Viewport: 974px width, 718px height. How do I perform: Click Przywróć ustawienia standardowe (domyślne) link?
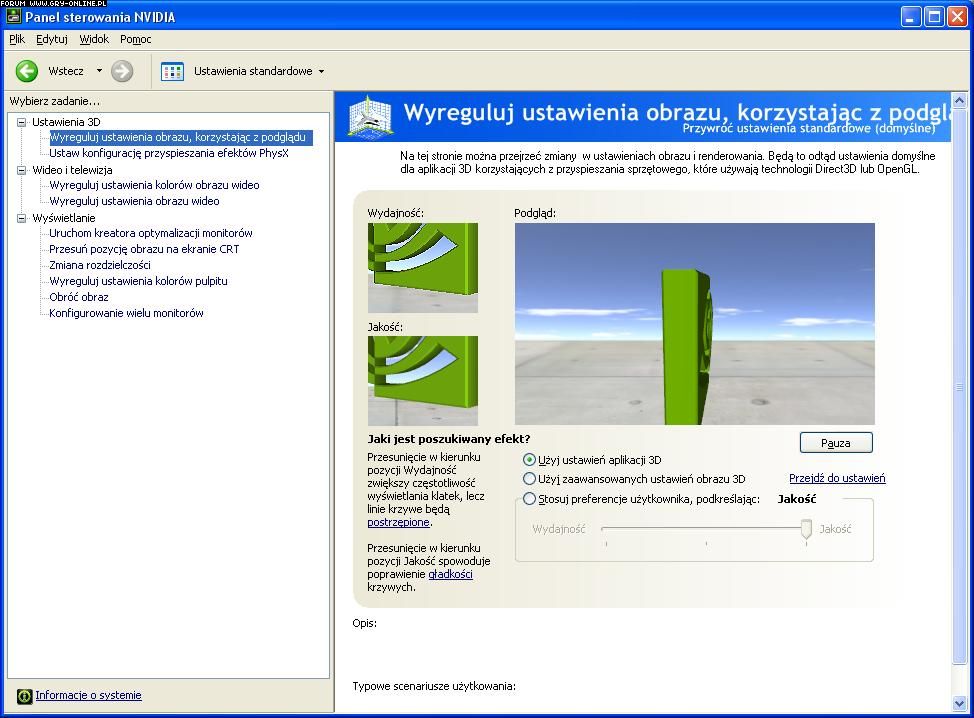(808, 129)
